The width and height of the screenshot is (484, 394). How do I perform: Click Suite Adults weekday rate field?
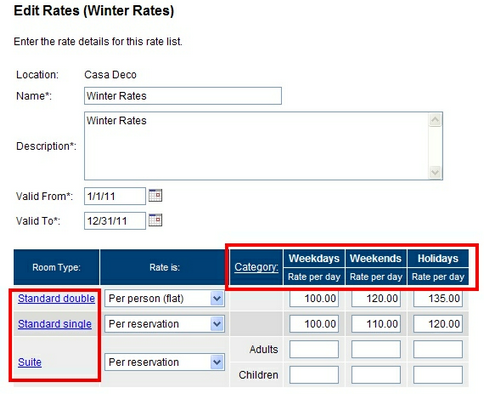pyautogui.click(x=314, y=349)
